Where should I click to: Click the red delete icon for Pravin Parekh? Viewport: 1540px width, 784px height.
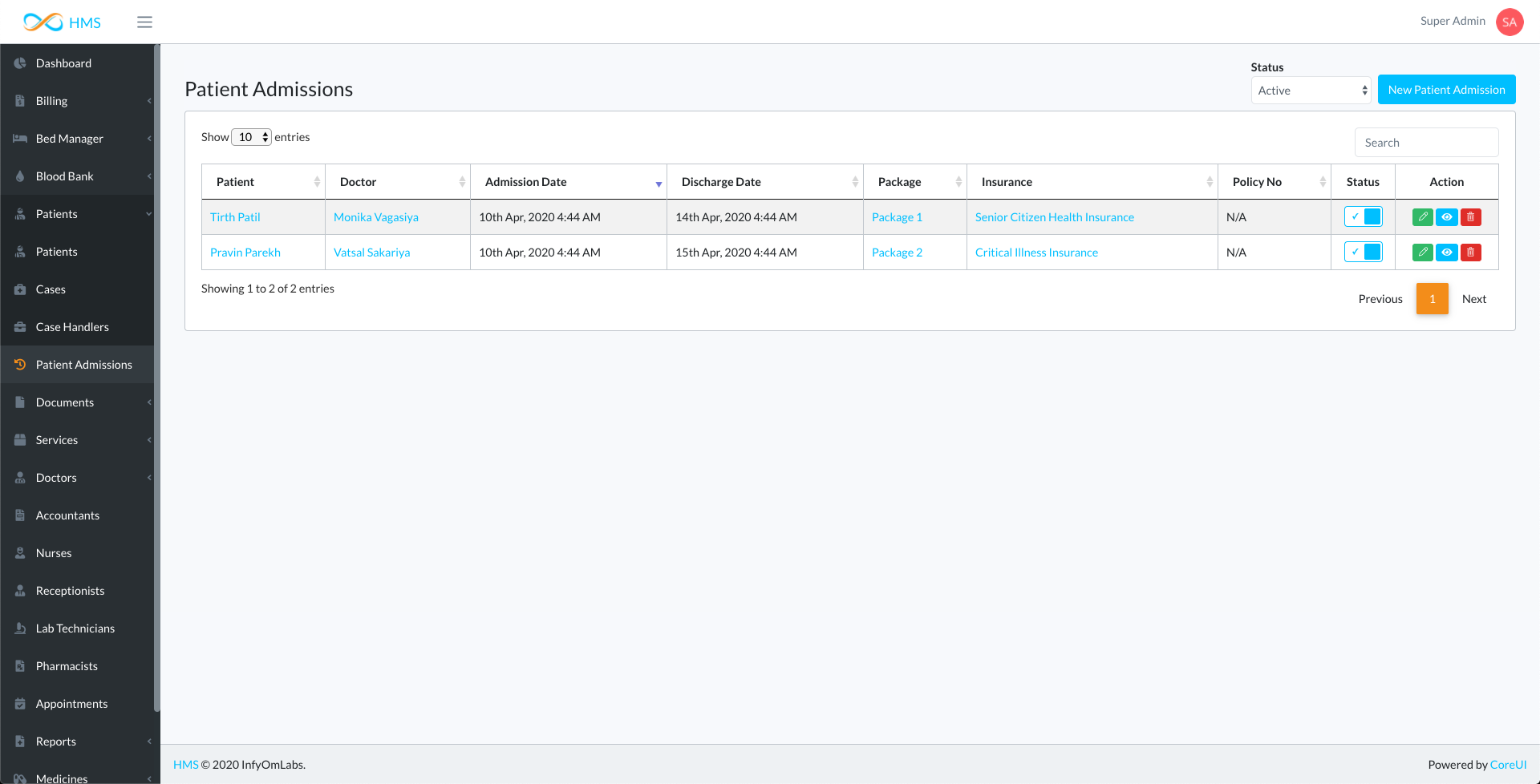[1470, 253]
